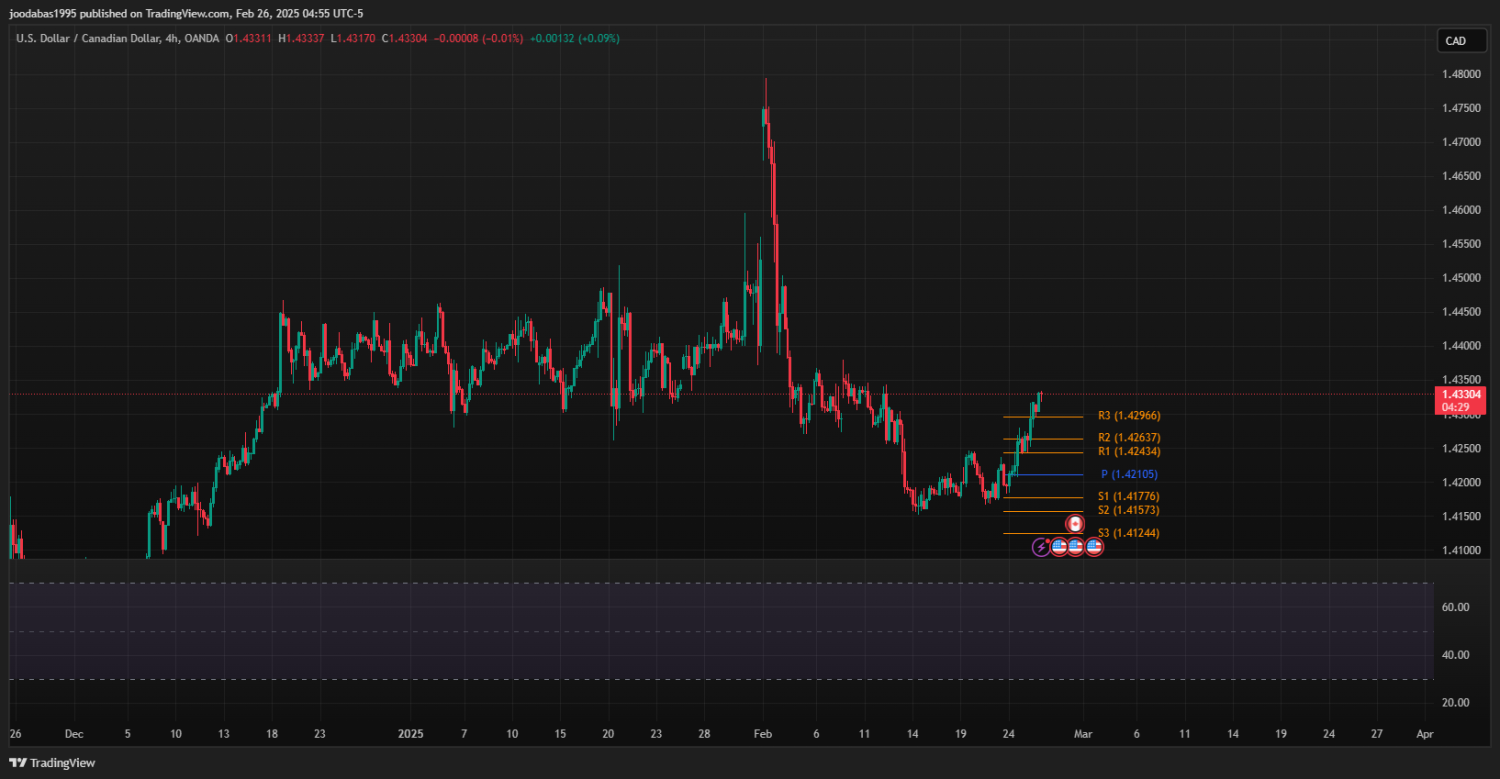Click the R1 (1.42434) pivot level label
This screenshot has width=1500, height=779.
[x=1128, y=452]
